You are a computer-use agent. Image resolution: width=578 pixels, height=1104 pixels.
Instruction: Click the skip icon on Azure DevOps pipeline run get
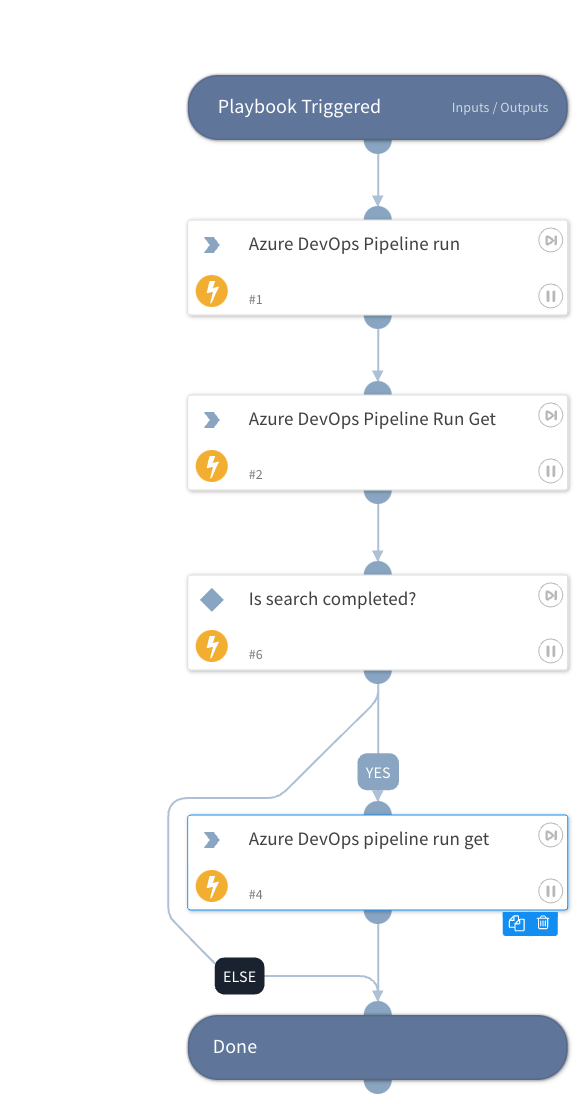(x=550, y=835)
